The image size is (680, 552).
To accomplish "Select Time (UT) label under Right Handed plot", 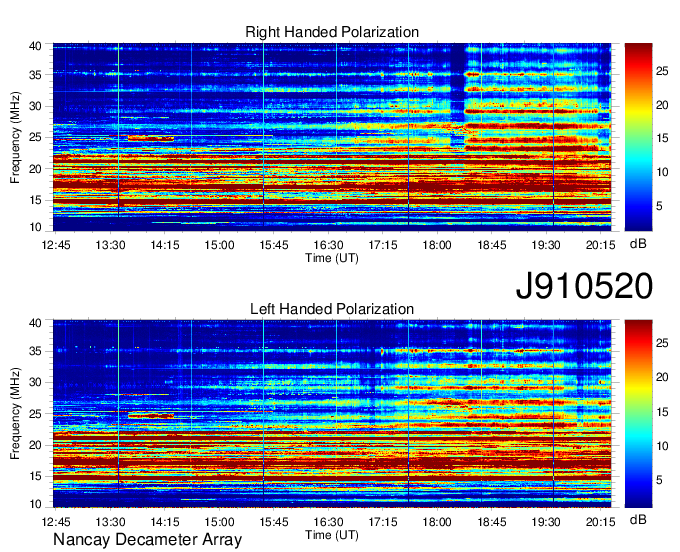I will [332, 258].
